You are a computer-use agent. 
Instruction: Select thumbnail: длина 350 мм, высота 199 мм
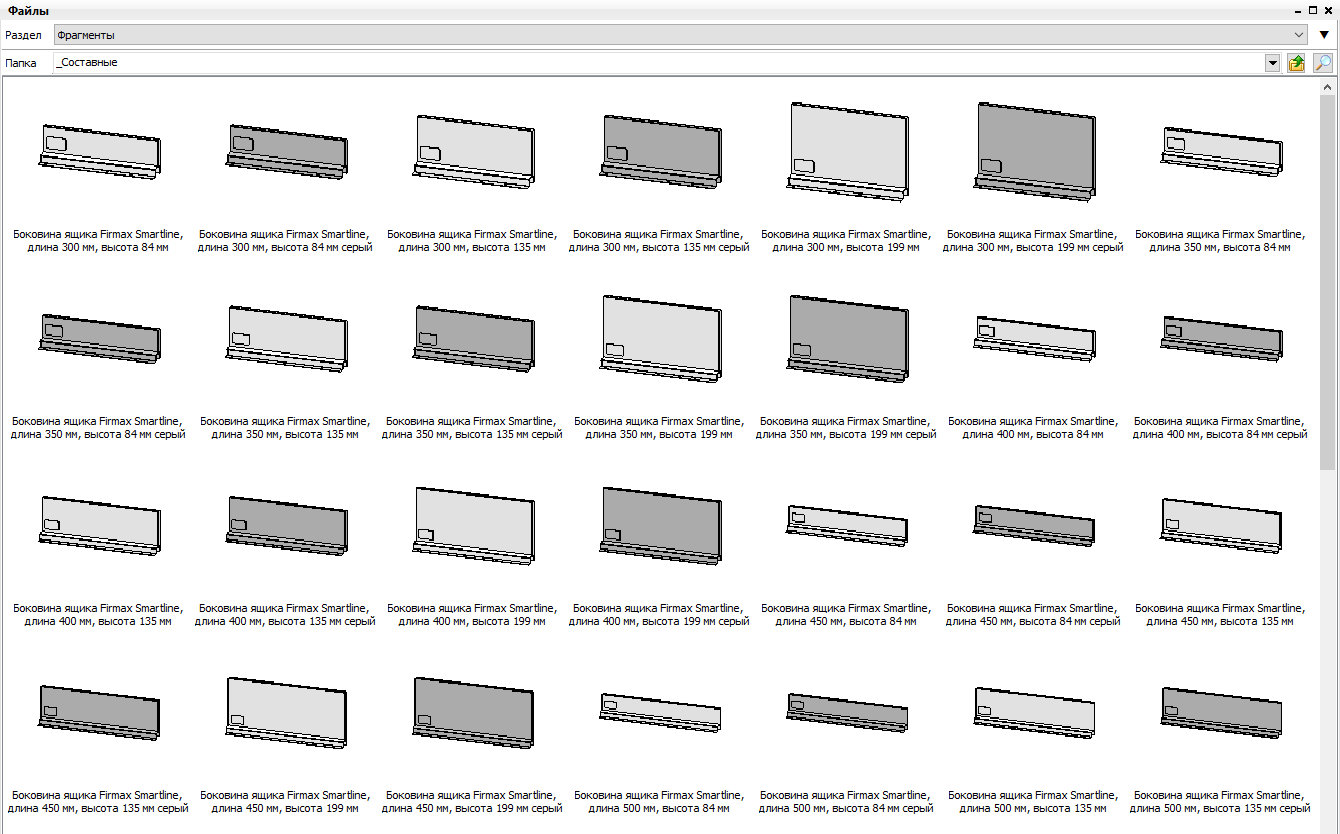(x=660, y=338)
